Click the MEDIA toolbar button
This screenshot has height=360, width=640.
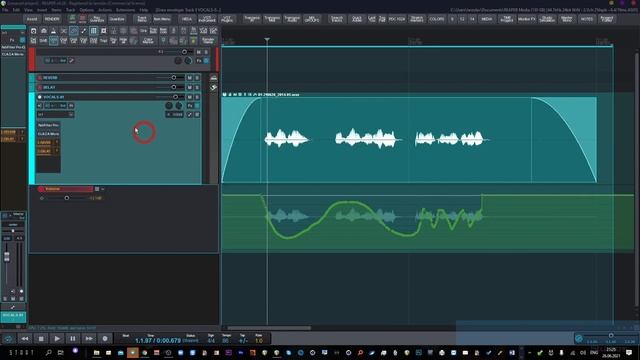click(487, 19)
